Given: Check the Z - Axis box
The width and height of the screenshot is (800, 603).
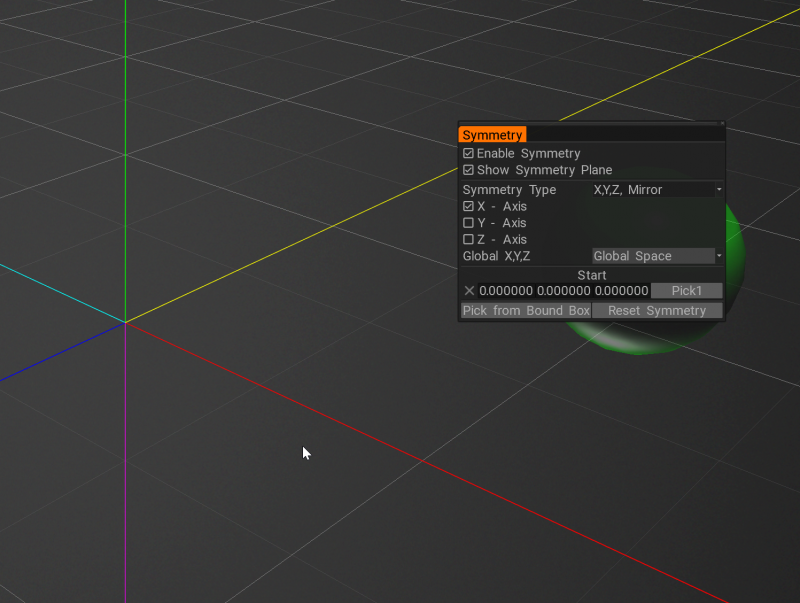Looking at the screenshot, I should (x=468, y=240).
